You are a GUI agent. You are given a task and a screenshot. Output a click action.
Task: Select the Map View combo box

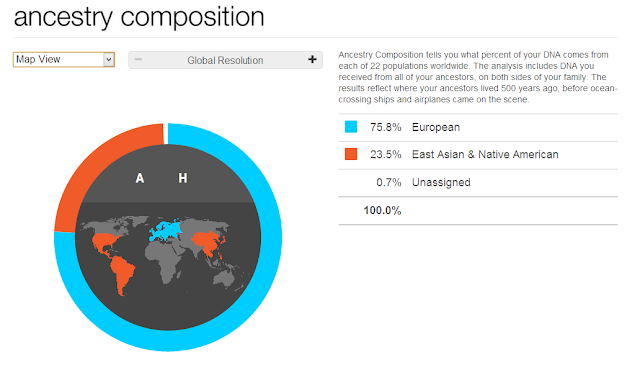tap(64, 60)
